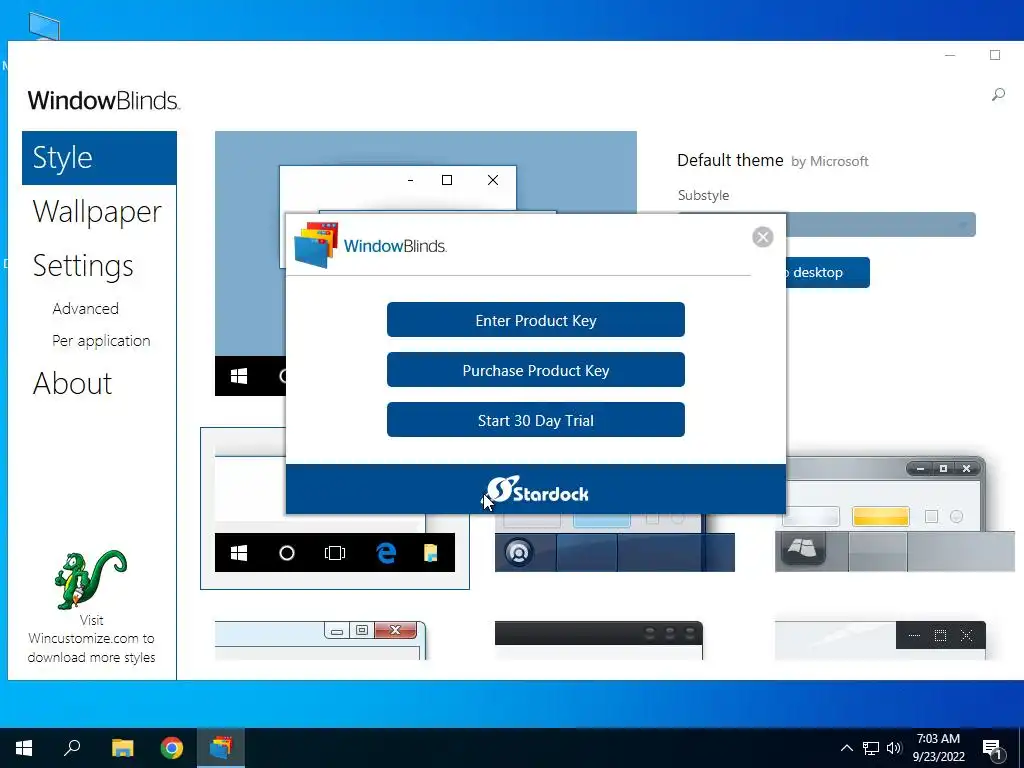Click WindowBlinds taskbar icon
Screen dimensions: 1024x768
coord(221,748)
